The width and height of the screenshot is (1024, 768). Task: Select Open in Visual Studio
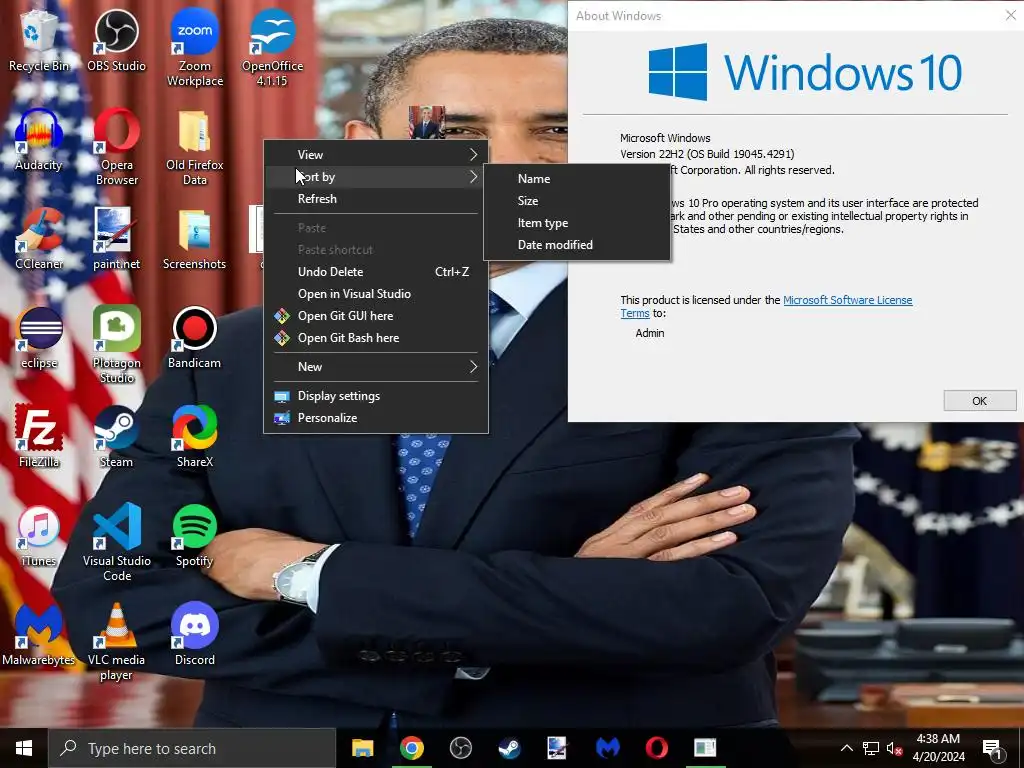376,294
